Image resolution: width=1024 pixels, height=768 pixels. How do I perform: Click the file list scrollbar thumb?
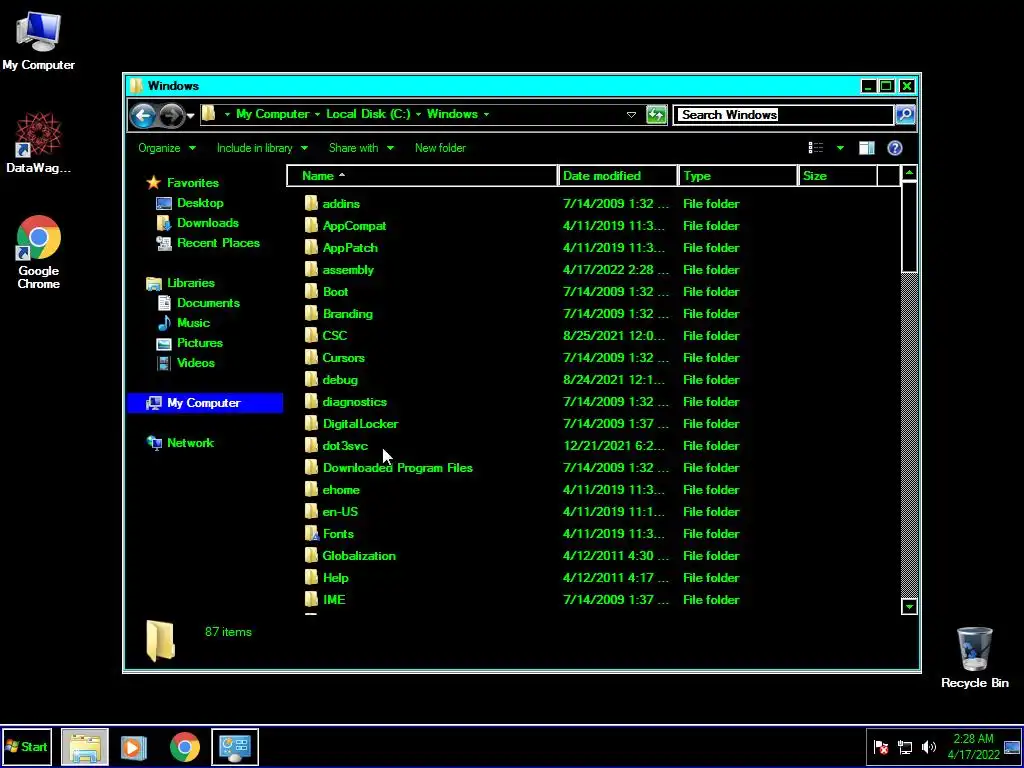(909, 227)
